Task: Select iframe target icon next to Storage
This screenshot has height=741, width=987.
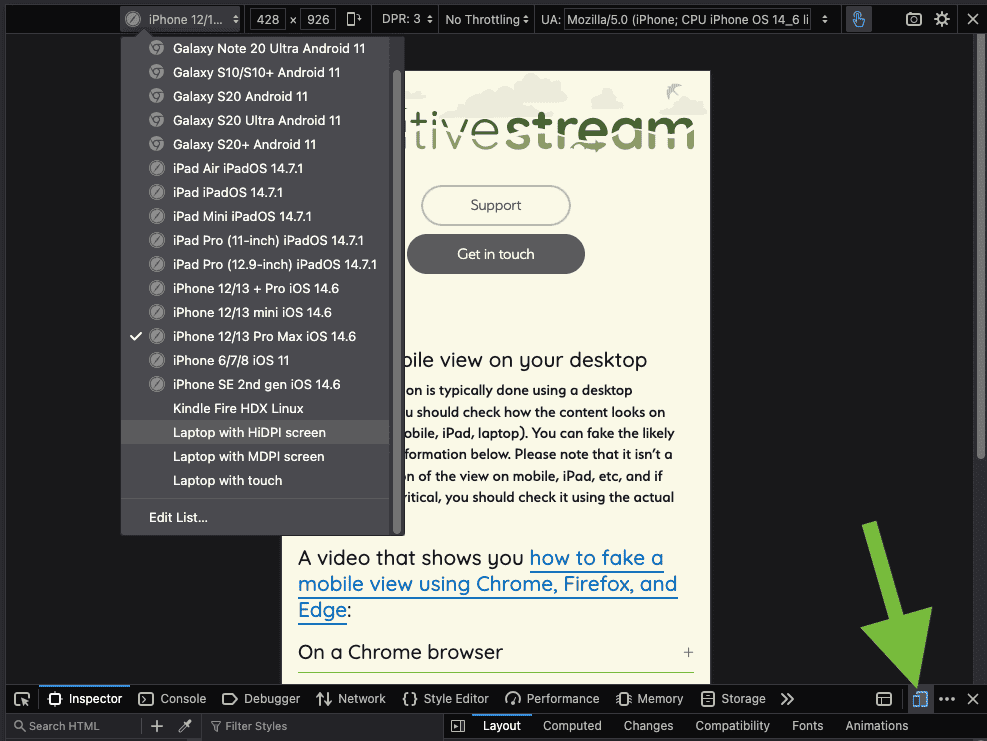Action: pyautogui.click(x=884, y=699)
